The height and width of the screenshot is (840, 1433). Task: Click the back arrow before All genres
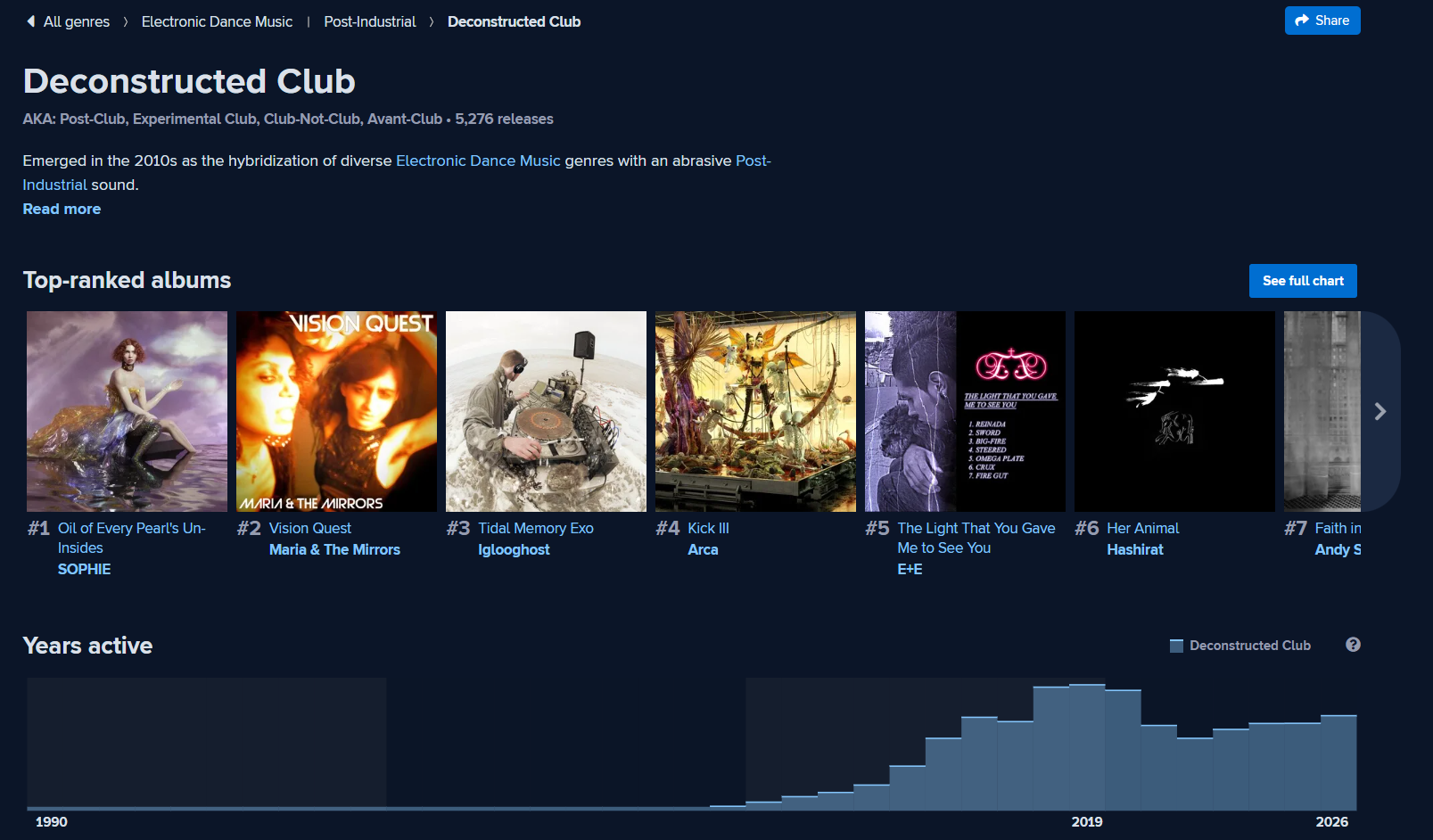click(x=31, y=21)
